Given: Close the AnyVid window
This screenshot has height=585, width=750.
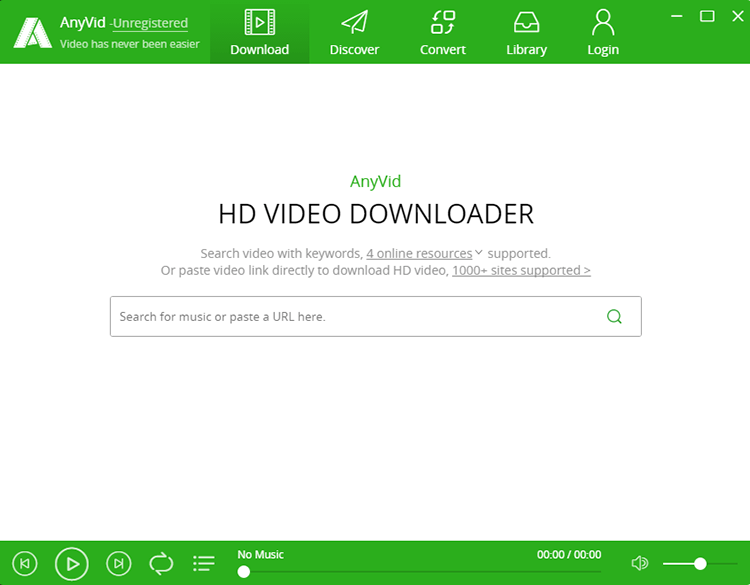Looking at the screenshot, I should point(738,16).
